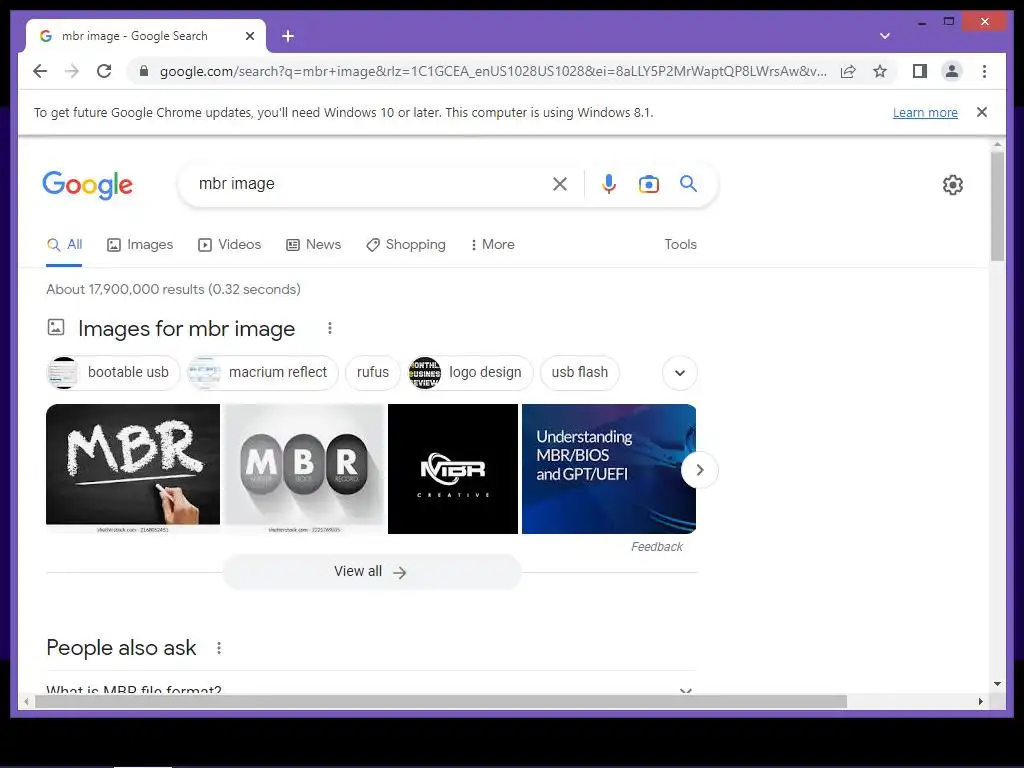The image size is (1024, 768).
Task: Expand the More search categories menu
Action: point(492,245)
